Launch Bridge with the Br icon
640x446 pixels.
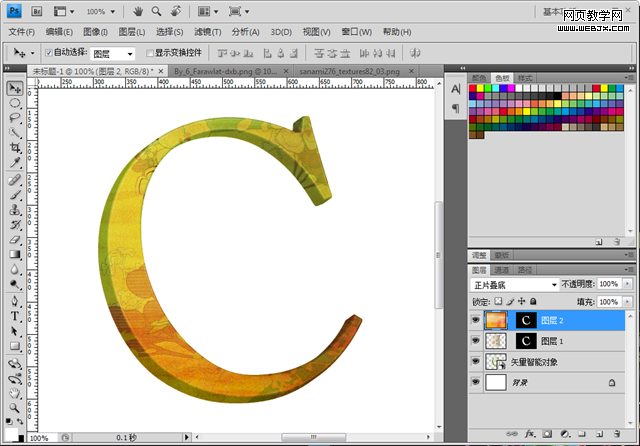[37, 11]
